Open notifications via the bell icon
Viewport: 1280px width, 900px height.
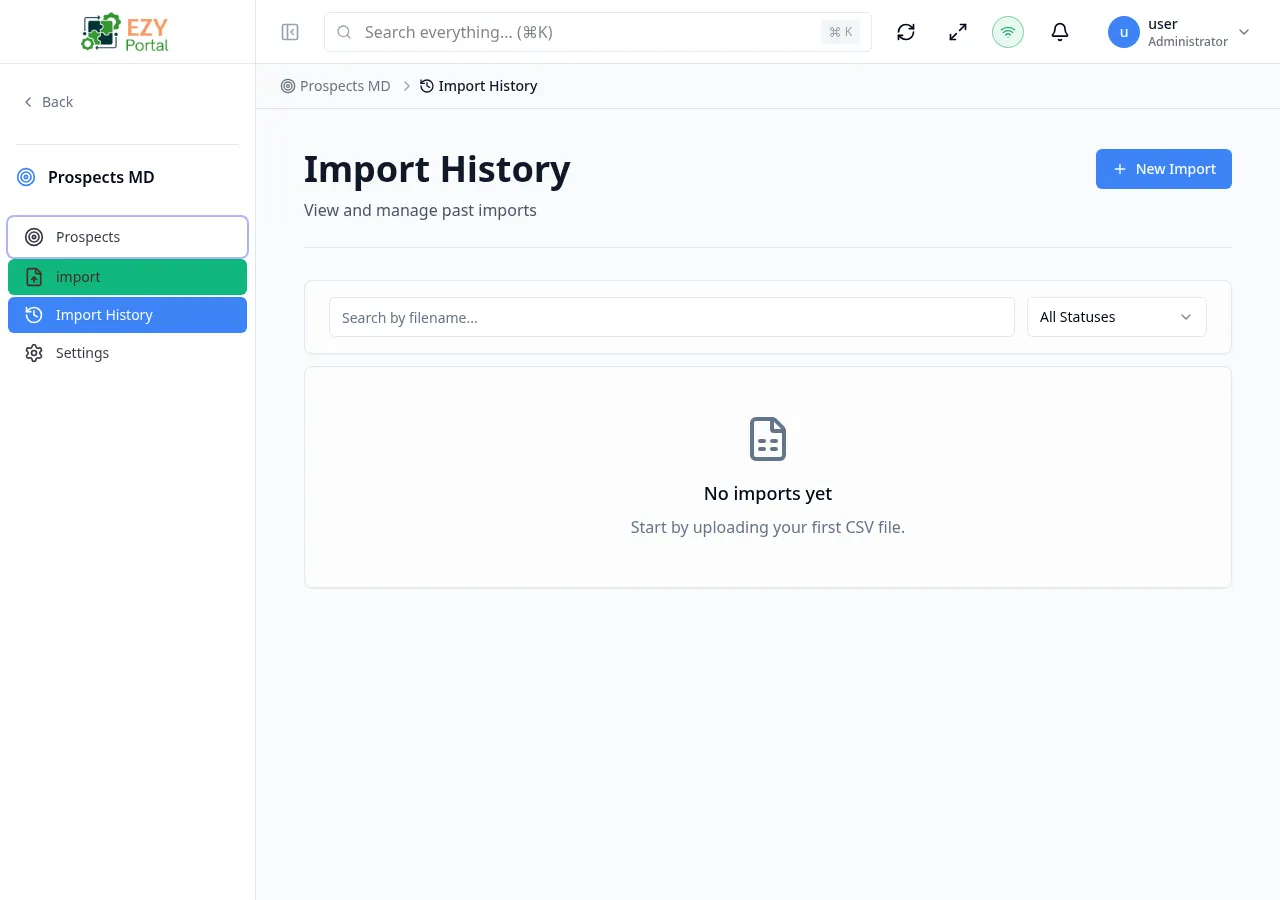[x=1059, y=31]
